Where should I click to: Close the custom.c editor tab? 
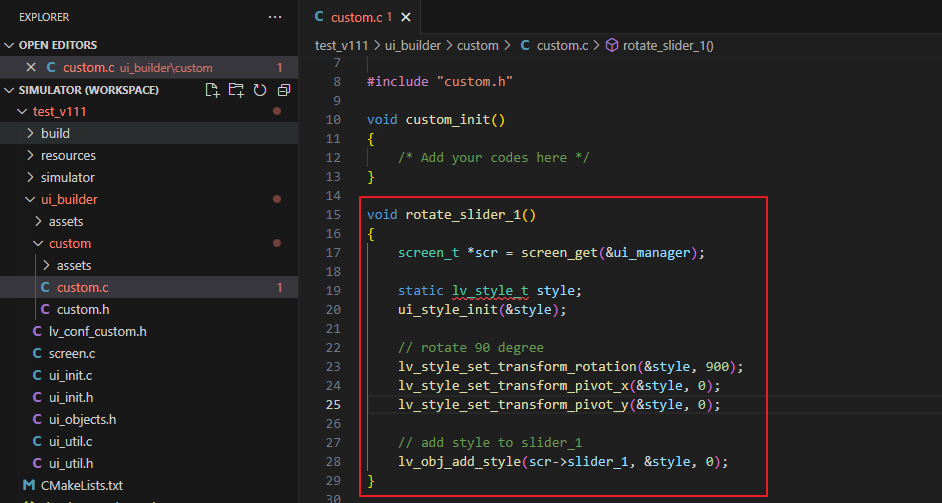click(x=406, y=17)
